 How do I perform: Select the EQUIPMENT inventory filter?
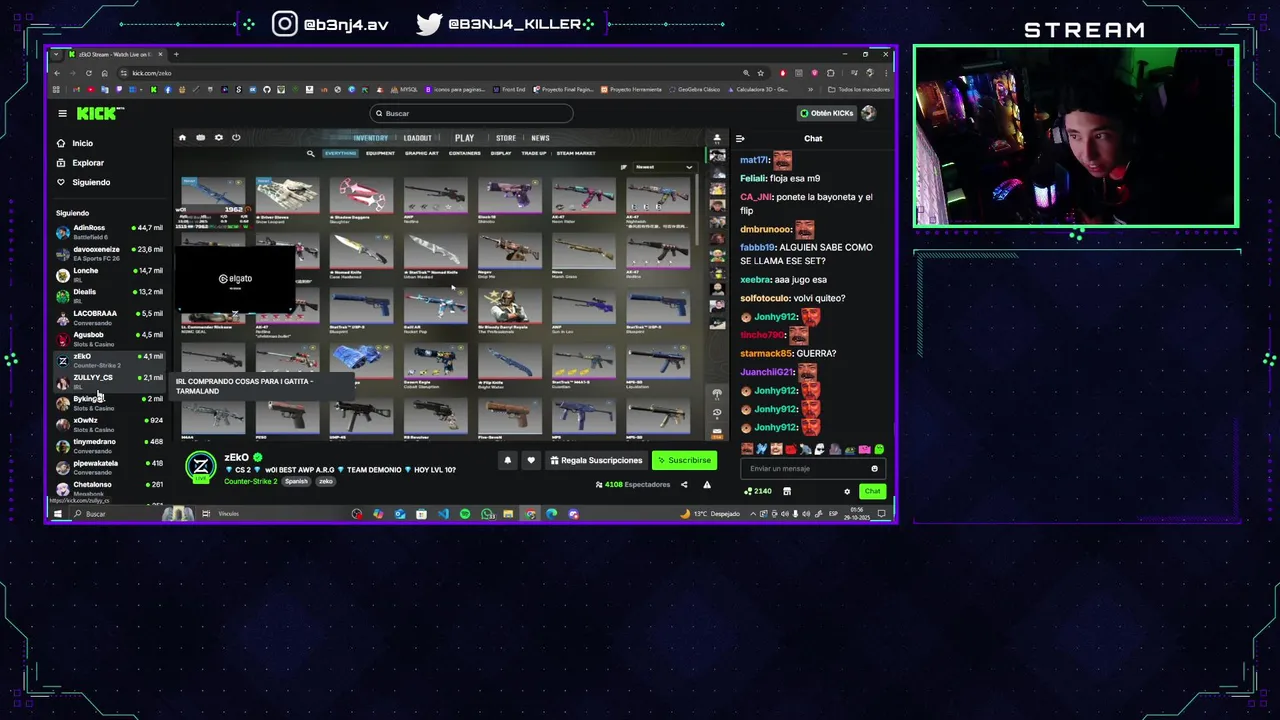[380, 154]
